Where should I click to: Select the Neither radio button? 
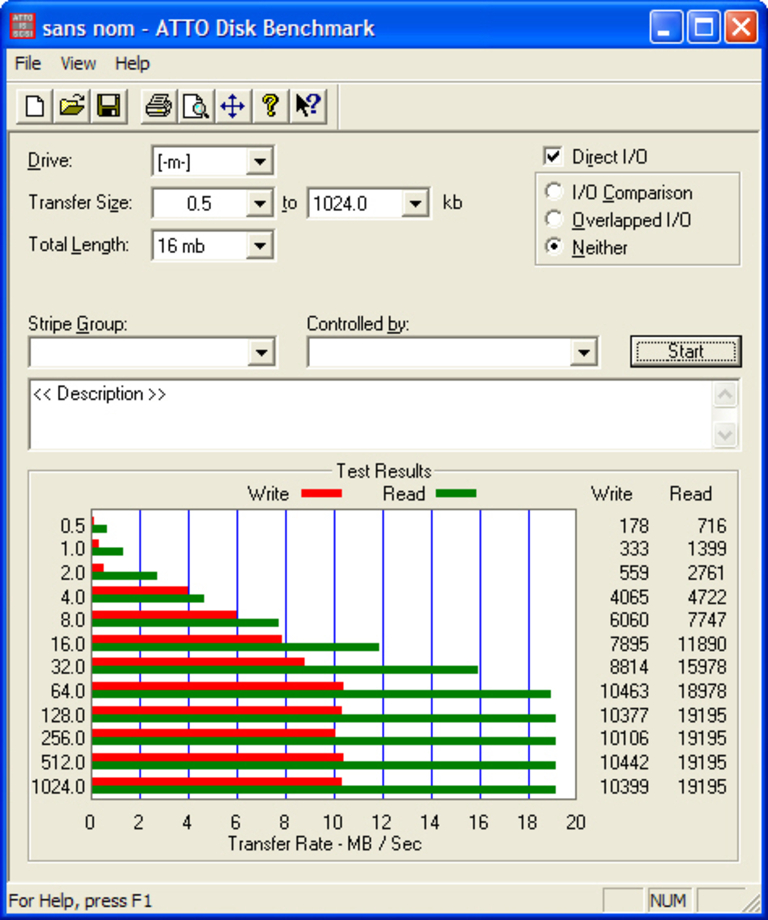[553, 247]
